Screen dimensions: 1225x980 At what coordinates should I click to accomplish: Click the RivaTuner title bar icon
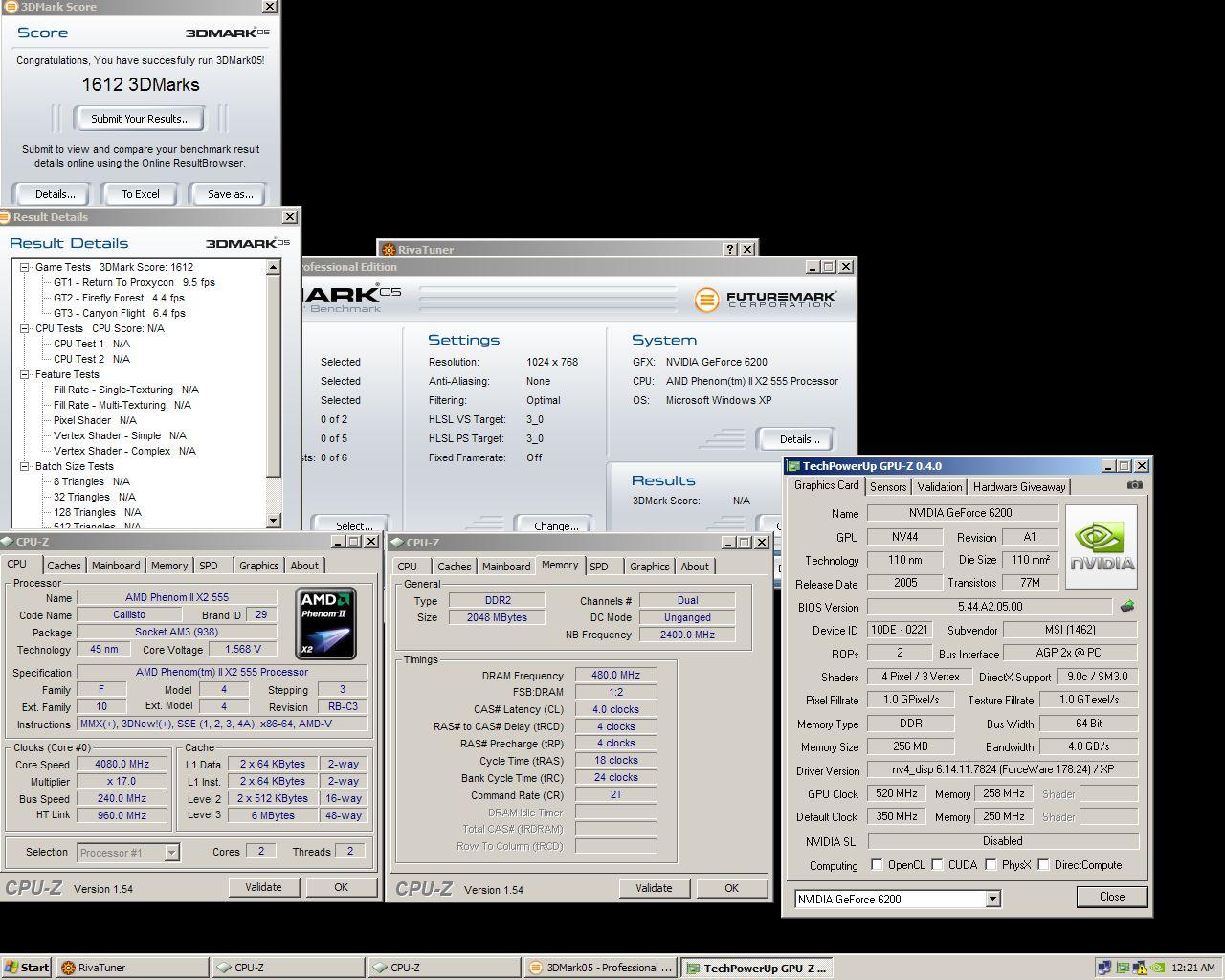[x=389, y=249]
